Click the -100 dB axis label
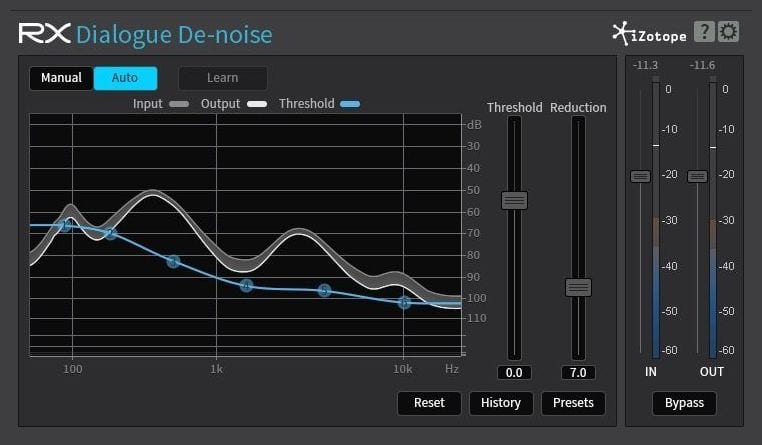 click(x=475, y=298)
